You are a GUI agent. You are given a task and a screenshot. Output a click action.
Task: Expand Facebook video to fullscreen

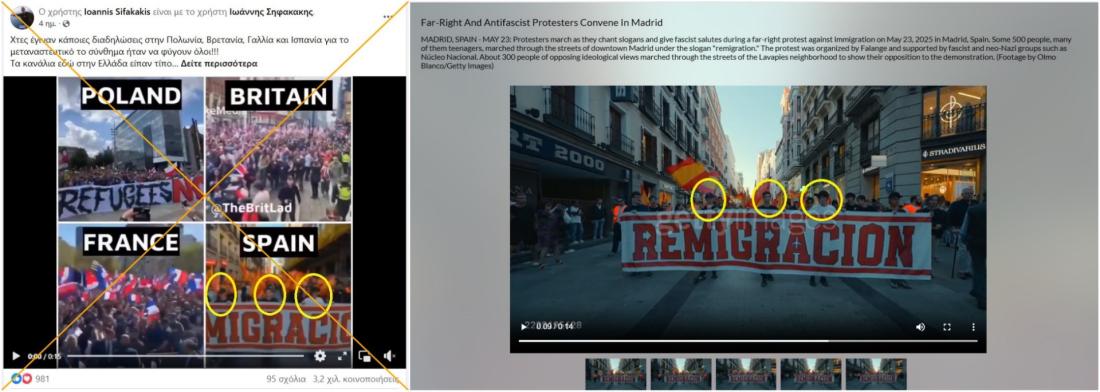tap(342, 356)
